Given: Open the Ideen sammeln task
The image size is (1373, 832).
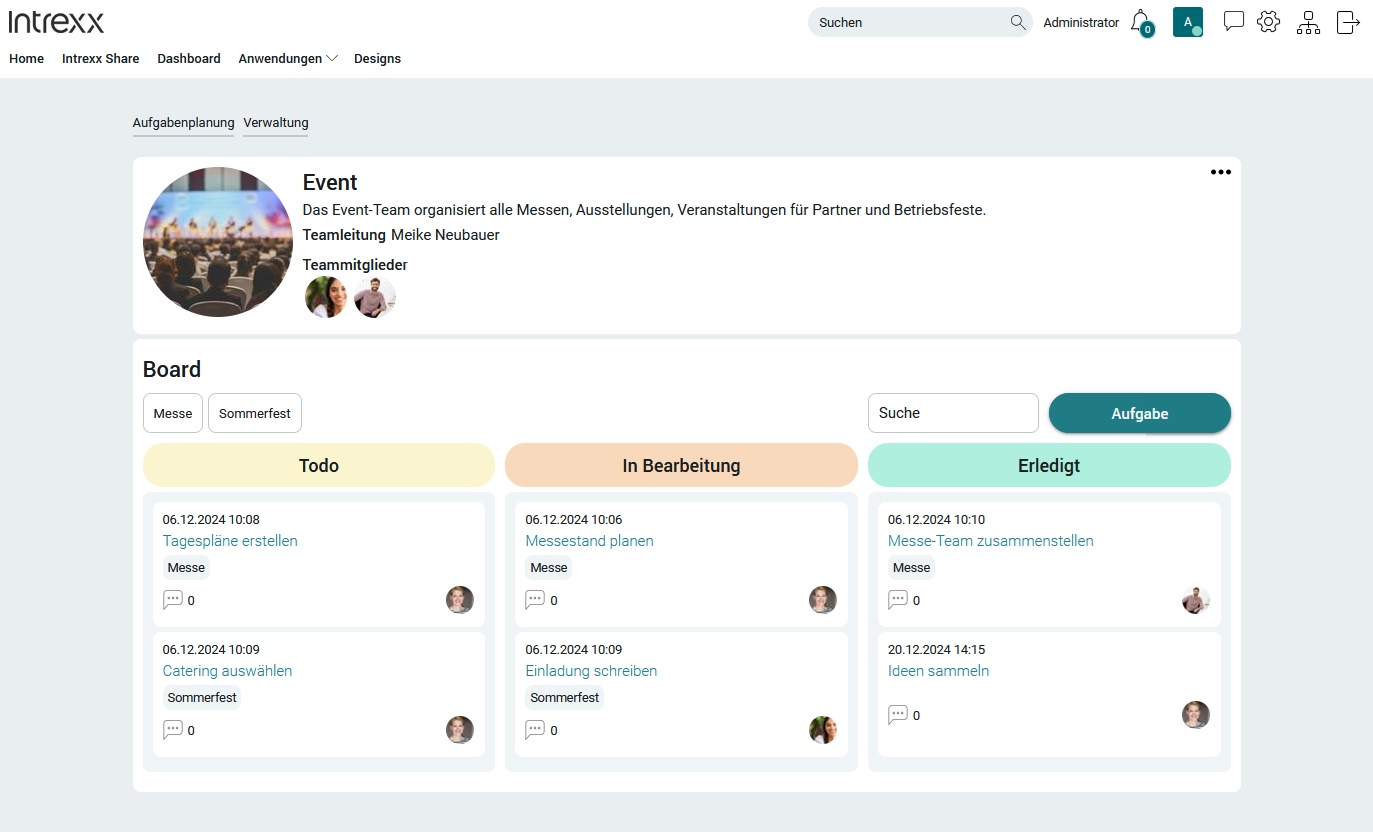Looking at the screenshot, I should point(939,671).
